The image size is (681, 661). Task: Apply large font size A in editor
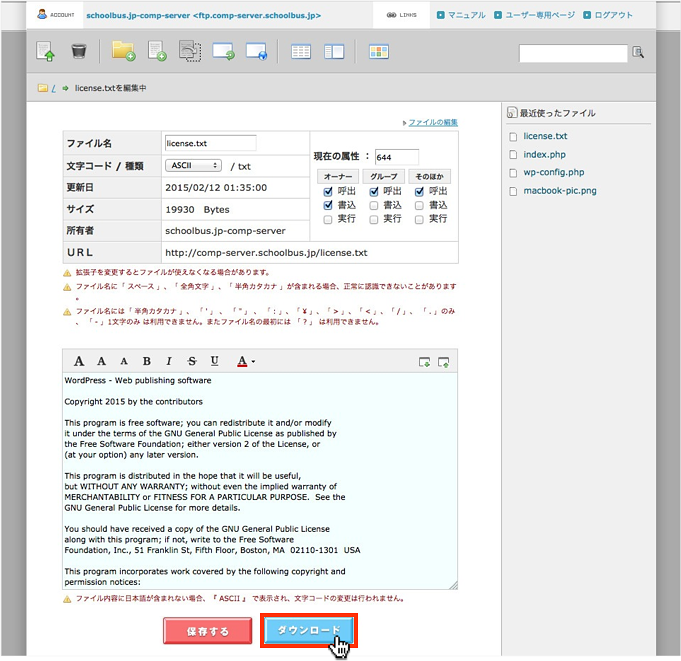coord(79,361)
